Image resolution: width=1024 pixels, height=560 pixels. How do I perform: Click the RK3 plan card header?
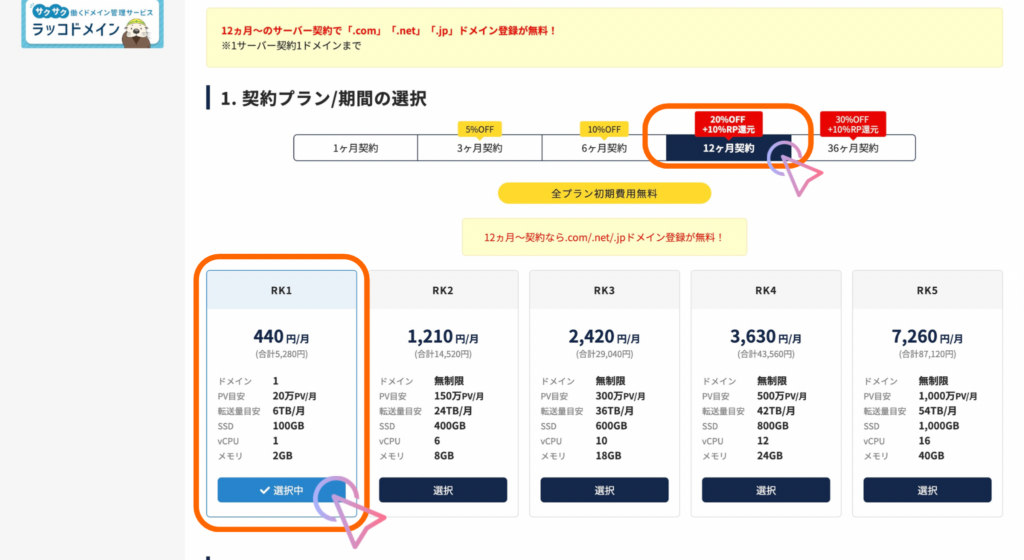coord(604,291)
